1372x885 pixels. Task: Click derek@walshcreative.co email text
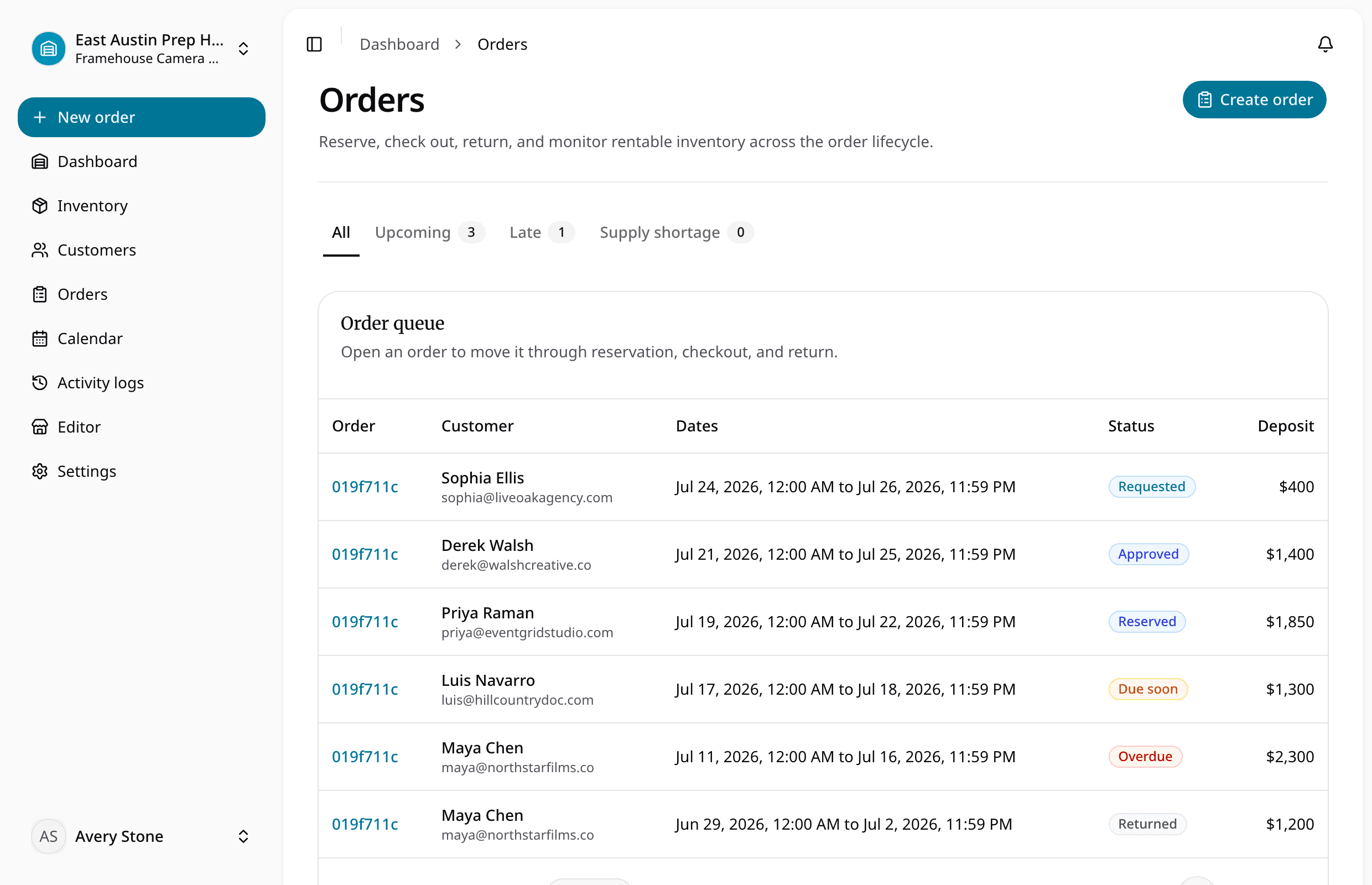(516, 565)
